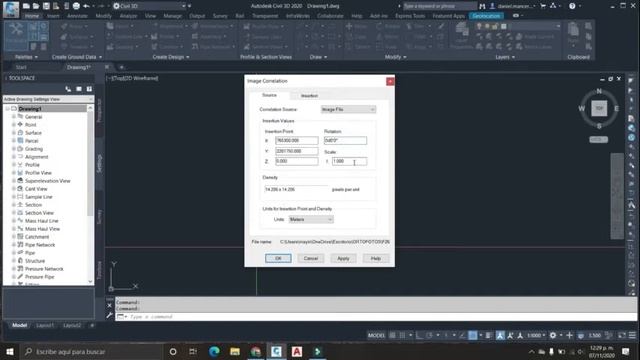Click the command line close X icon
The image size is (640, 360).
click(109, 305)
